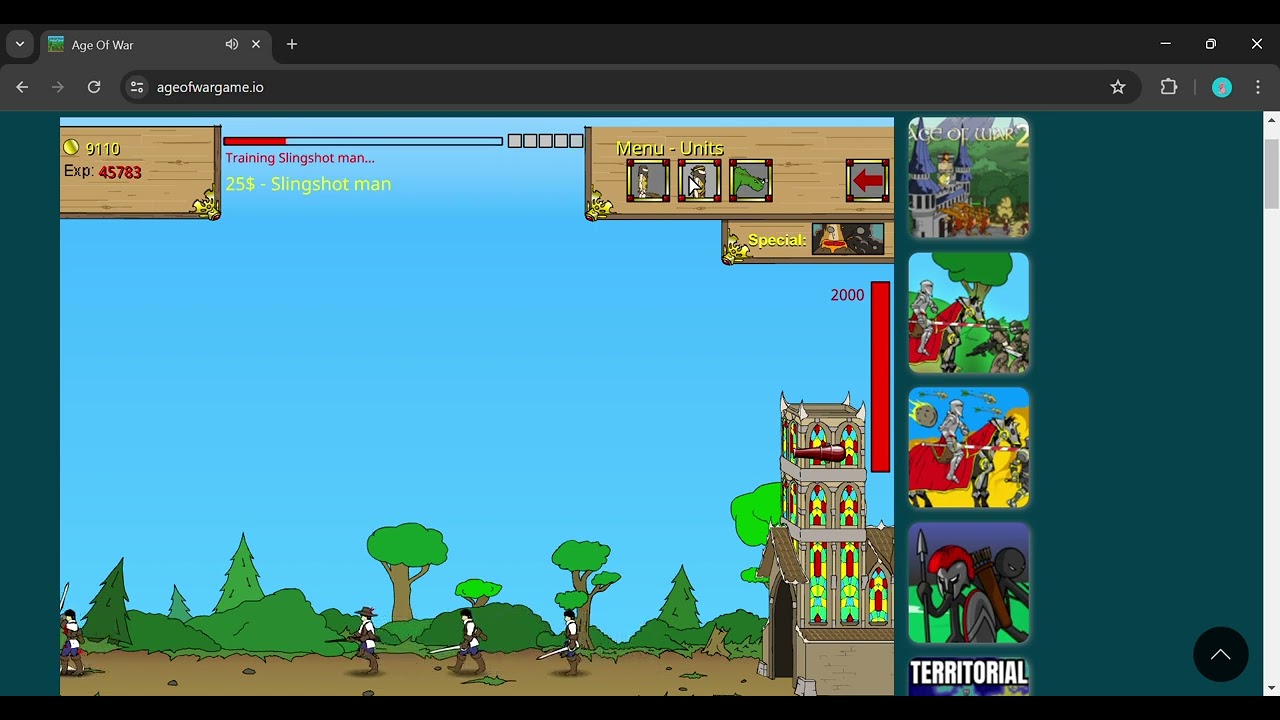Open the Territorial game thumbnail
The image size is (1280, 720).
click(x=969, y=676)
